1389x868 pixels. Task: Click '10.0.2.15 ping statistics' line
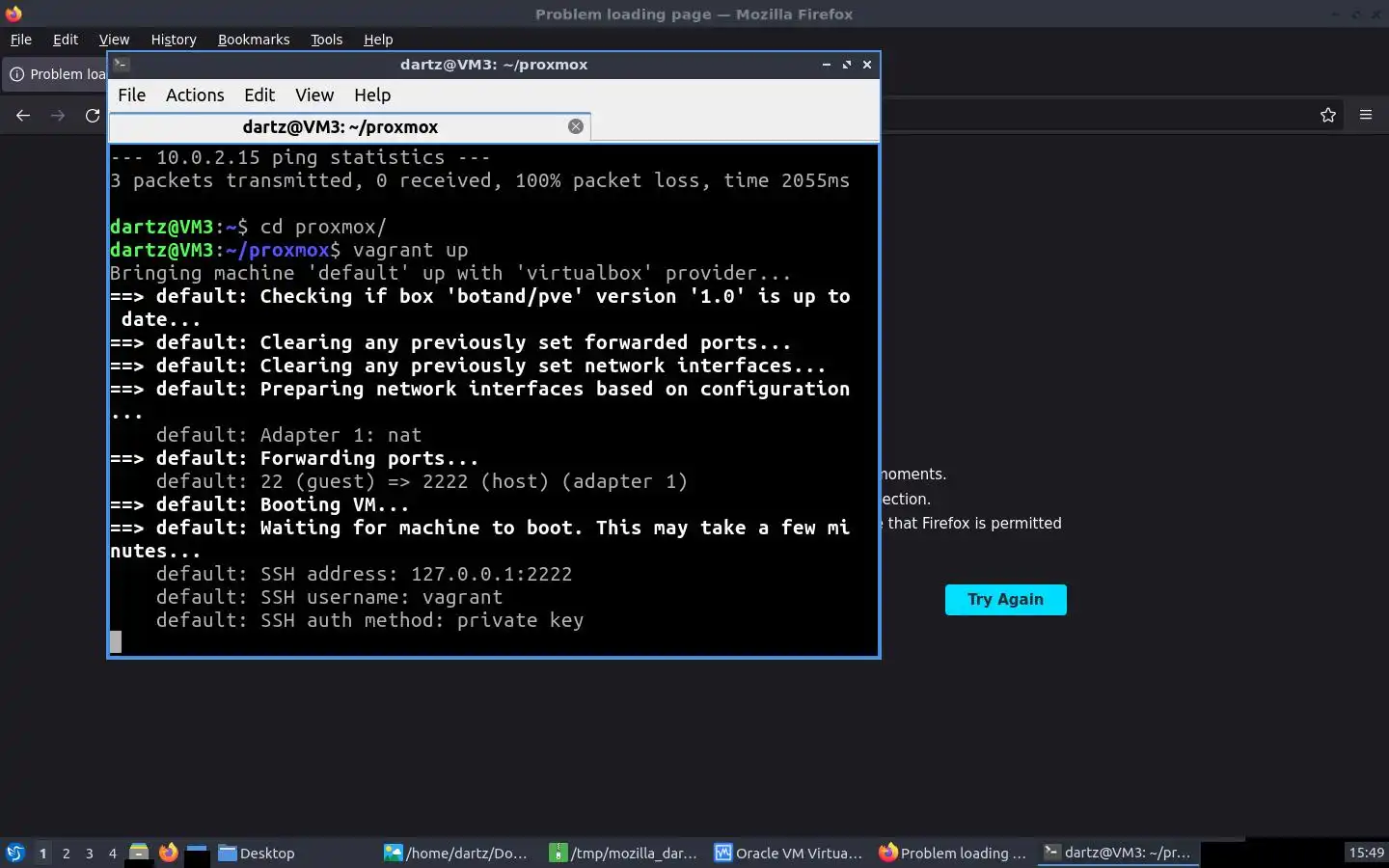click(x=300, y=157)
